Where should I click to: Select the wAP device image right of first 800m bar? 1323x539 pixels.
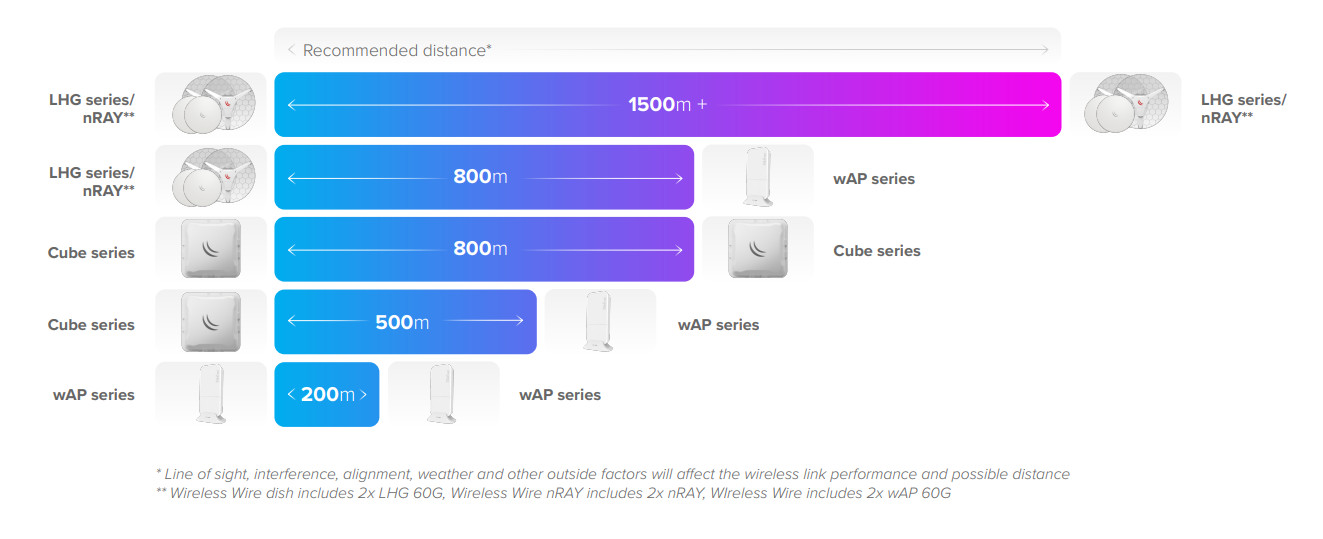758,177
